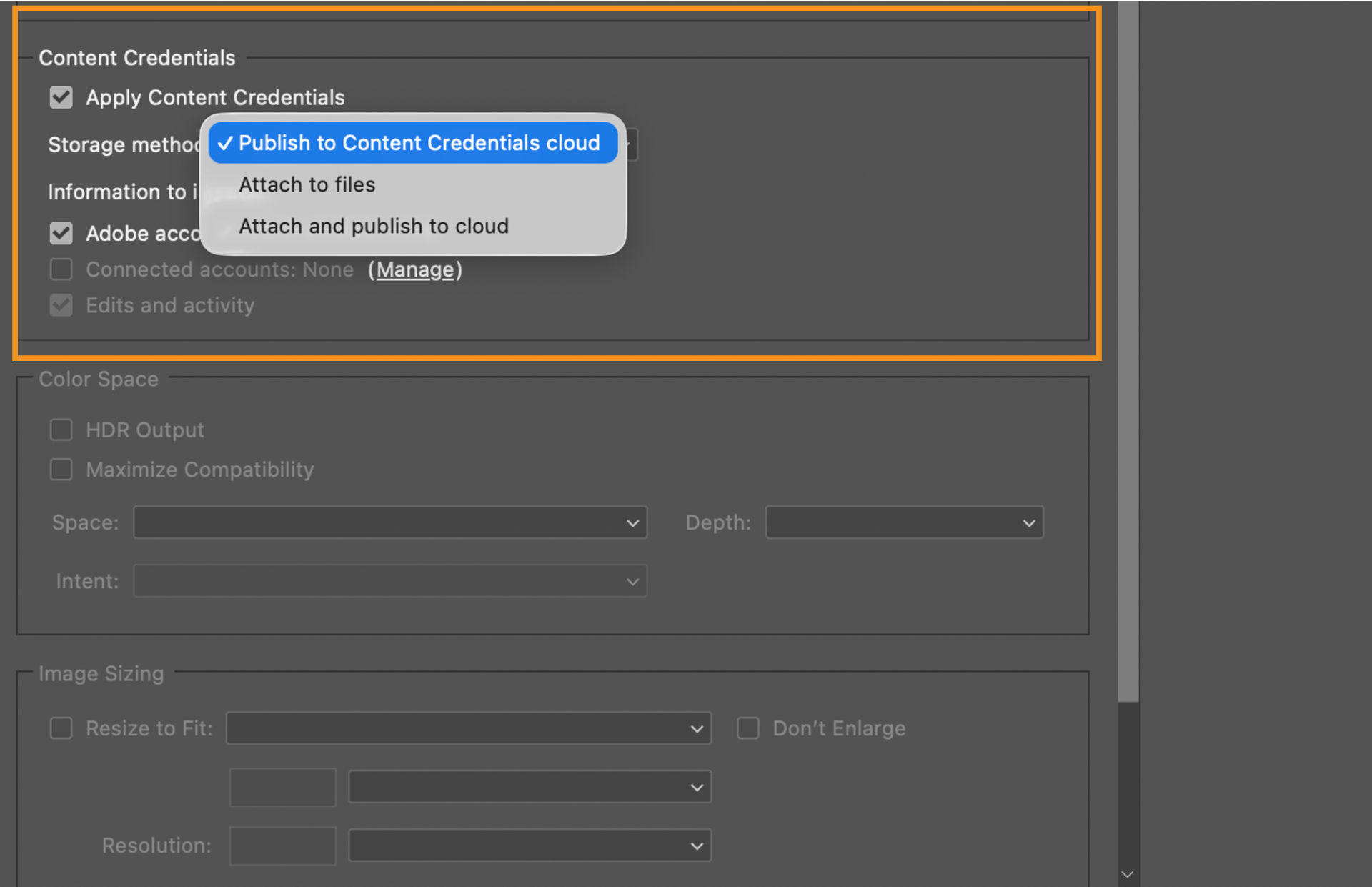Image resolution: width=1372 pixels, height=887 pixels.
Task: Open the Resize to Fit dropdown
Action: click(469, 728)
